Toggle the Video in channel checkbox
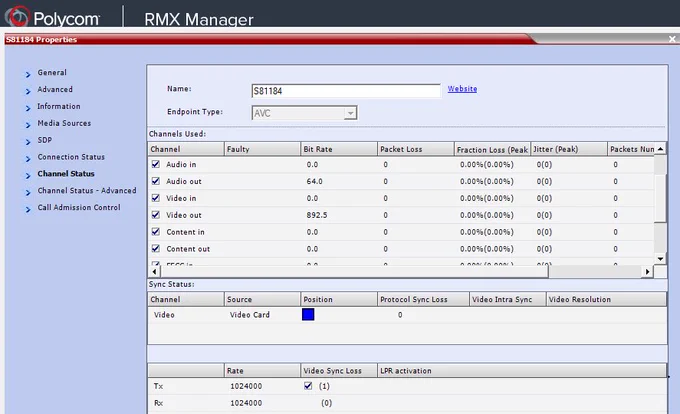 point(156,198)
